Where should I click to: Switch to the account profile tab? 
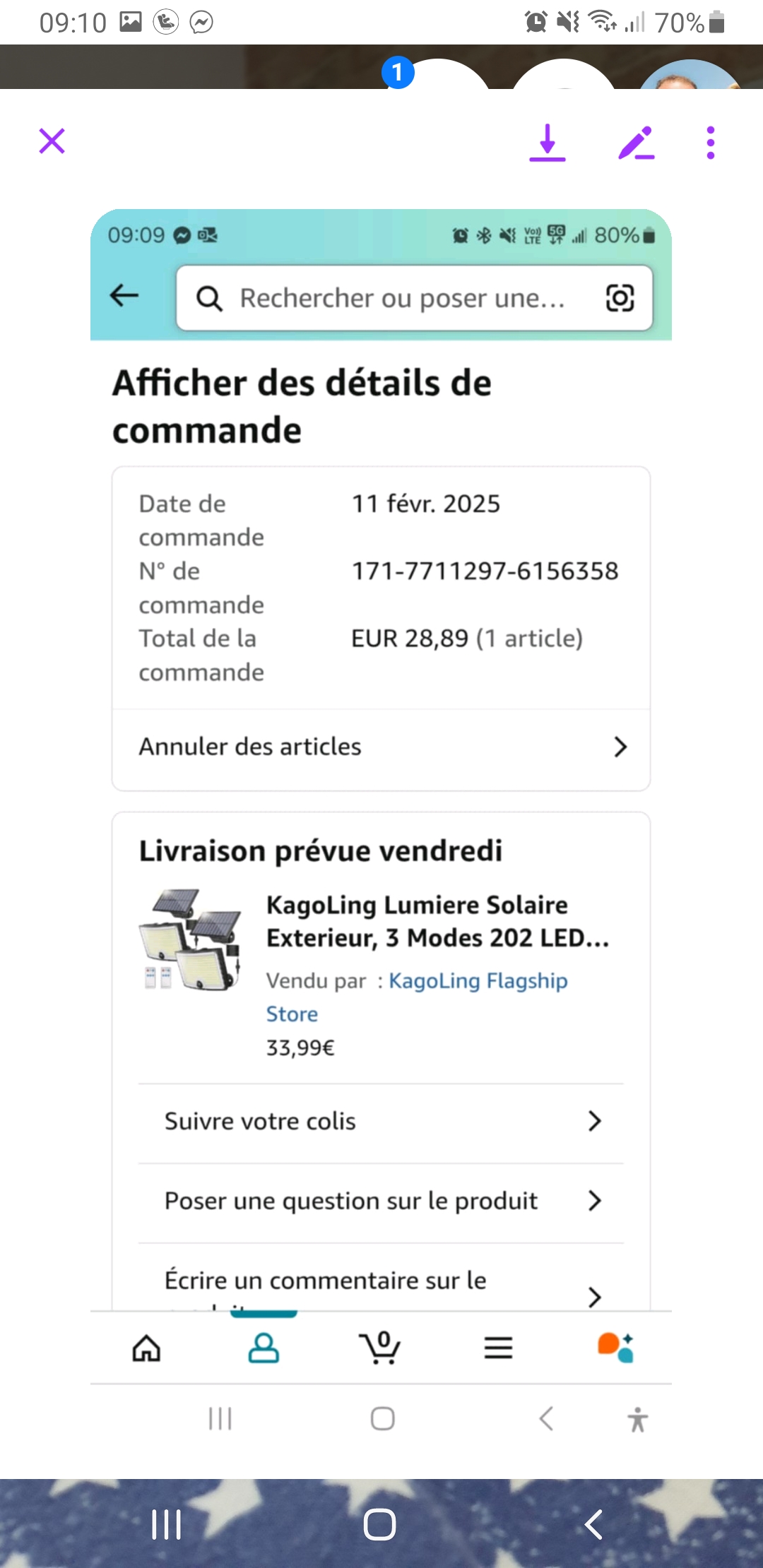point(264,1348)
